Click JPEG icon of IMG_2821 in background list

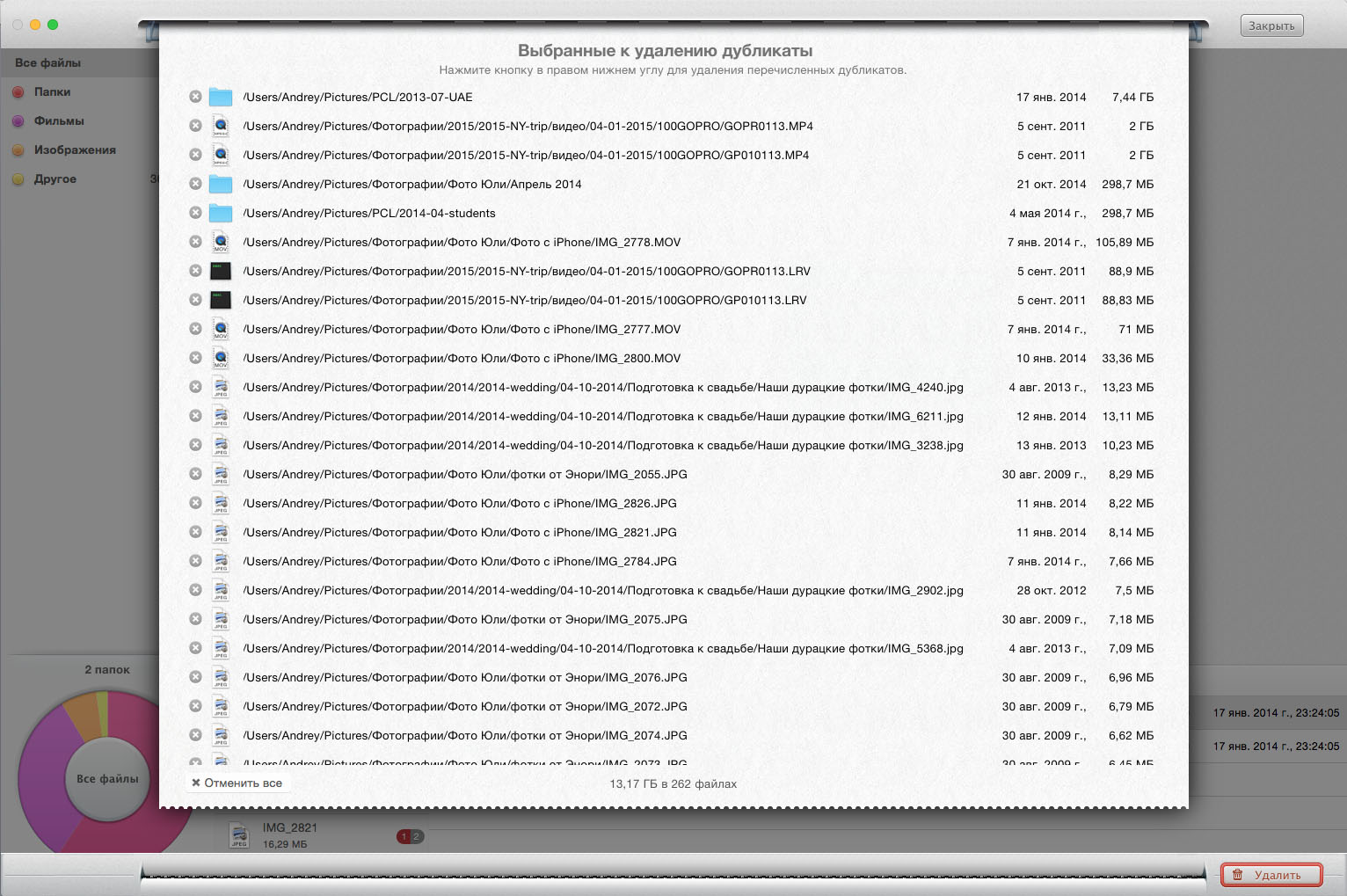click(238, 835)
